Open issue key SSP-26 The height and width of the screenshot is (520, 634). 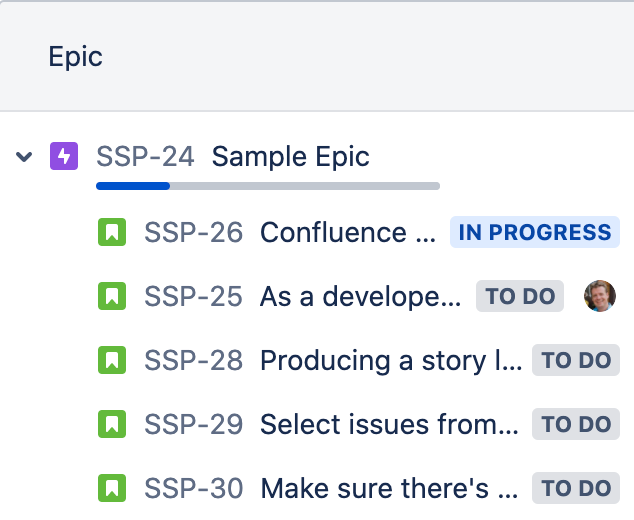click(x=194, y=233)
